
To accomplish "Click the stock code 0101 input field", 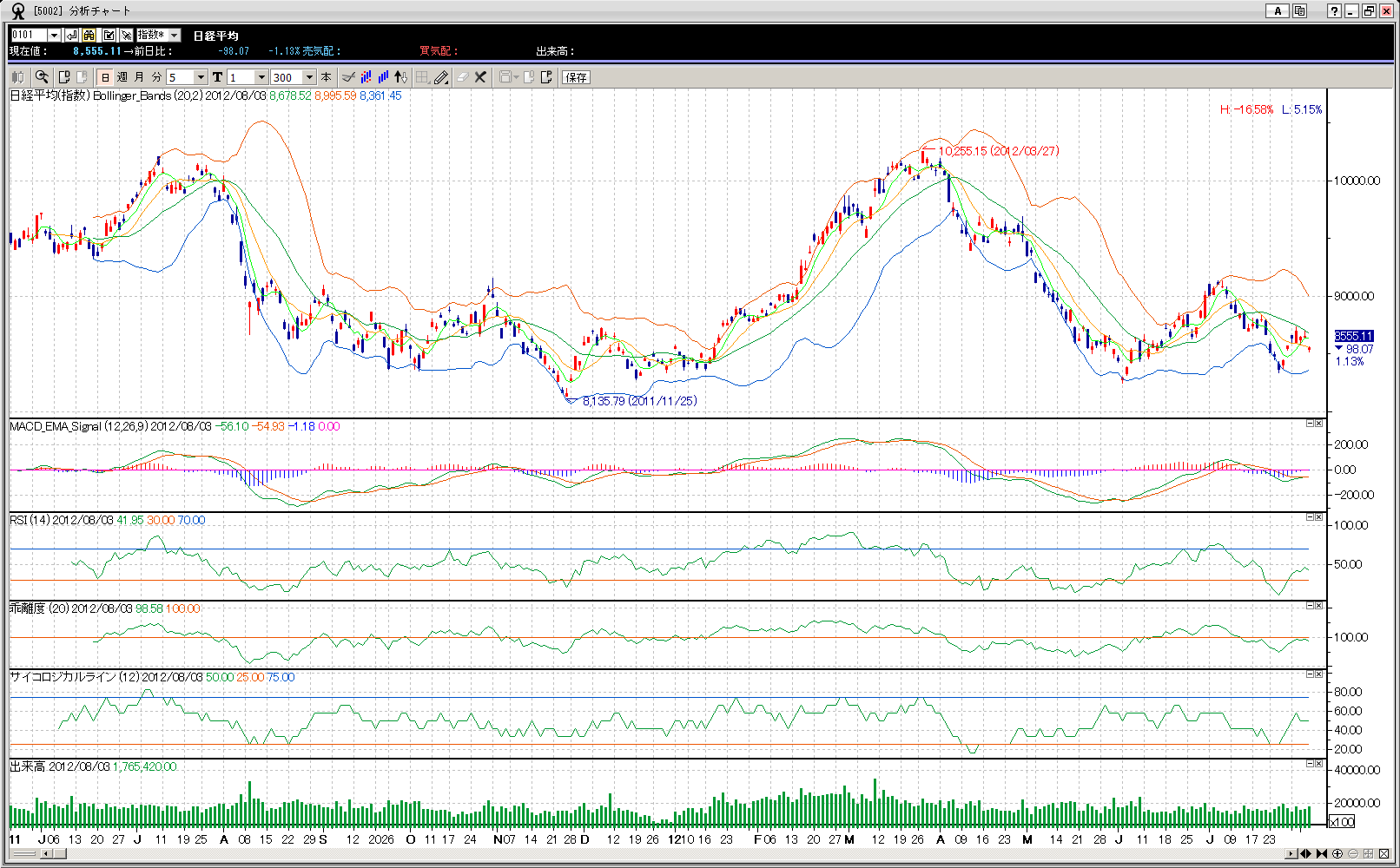I will pyautogui.click(x=28, y=35).
